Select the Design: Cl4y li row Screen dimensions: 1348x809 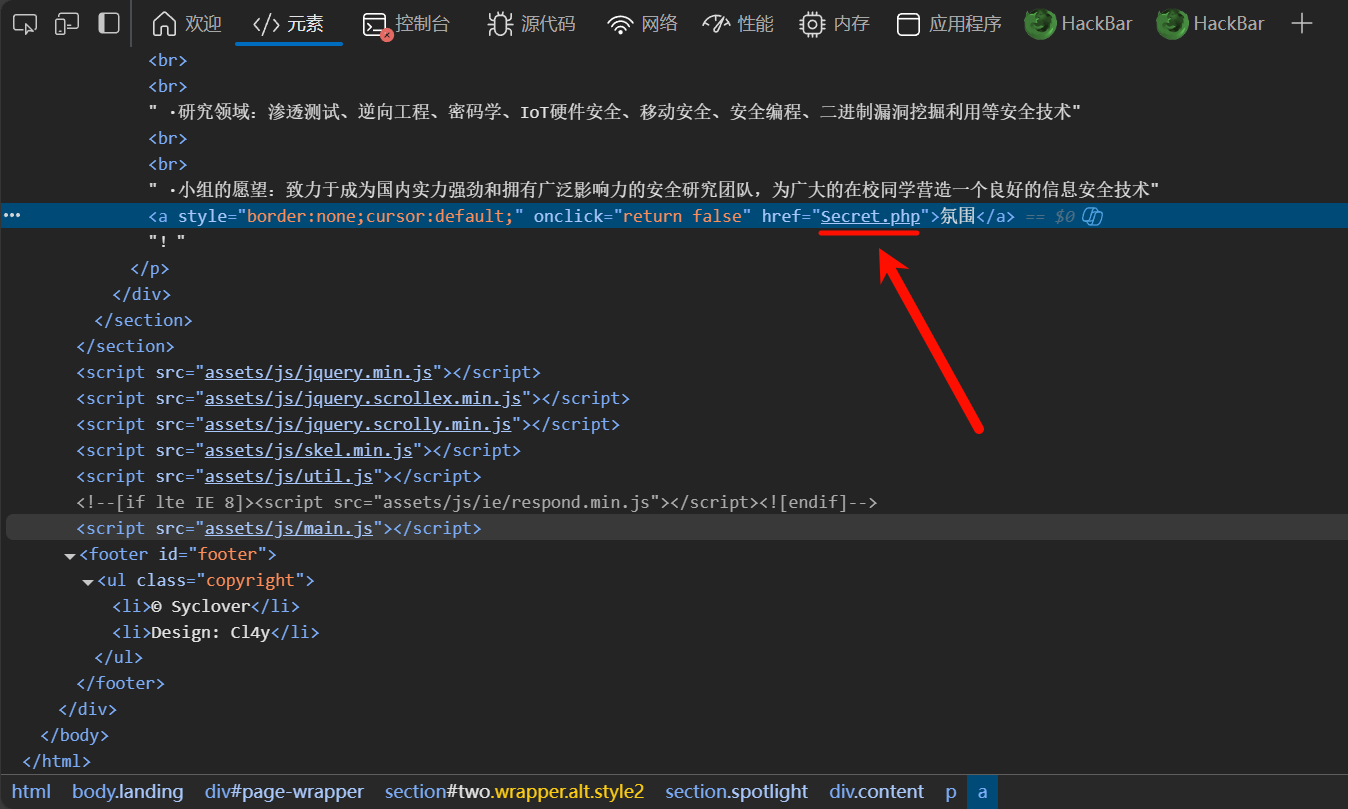click(216, 632)
